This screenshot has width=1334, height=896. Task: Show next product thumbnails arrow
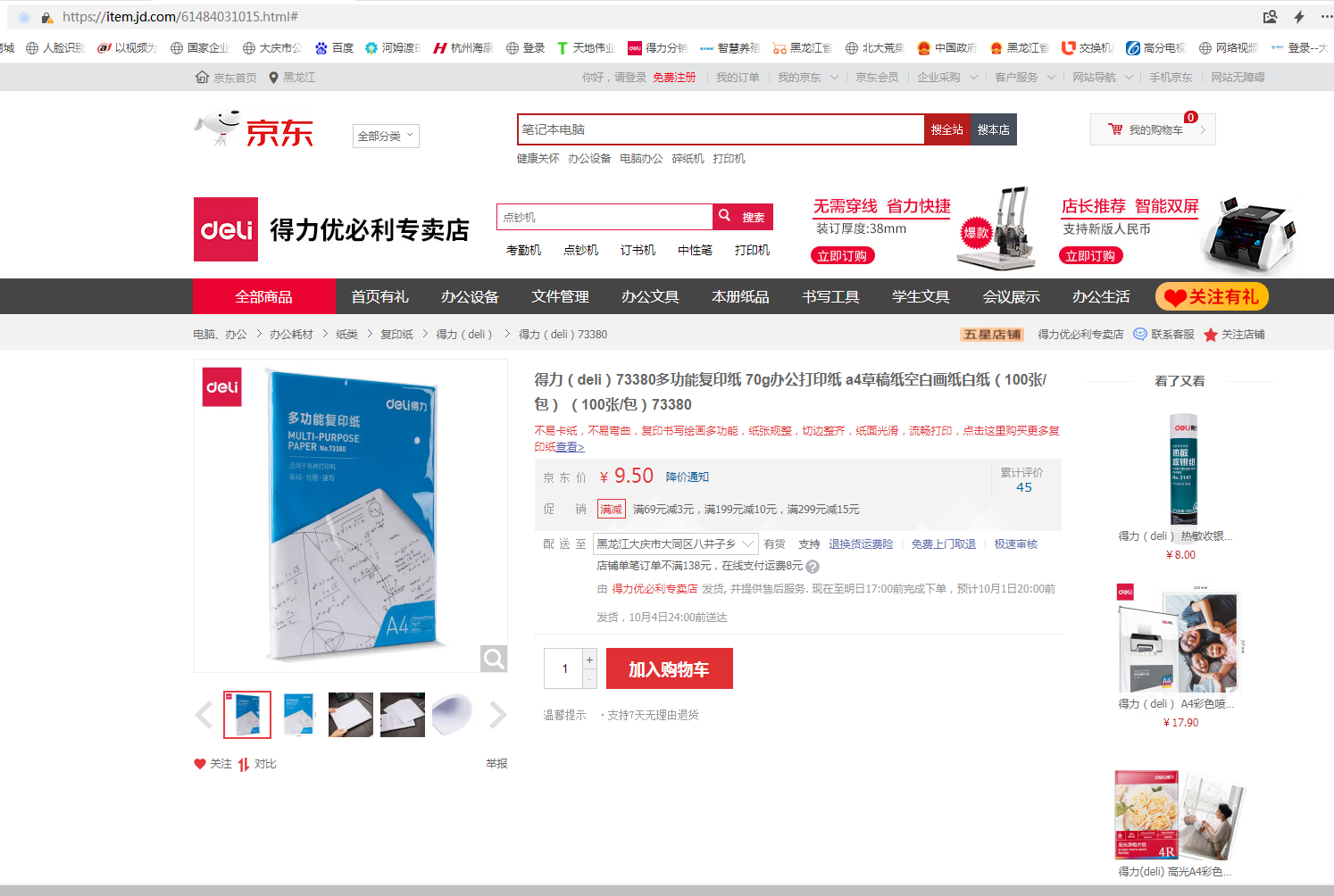click(x=497, y=715)
